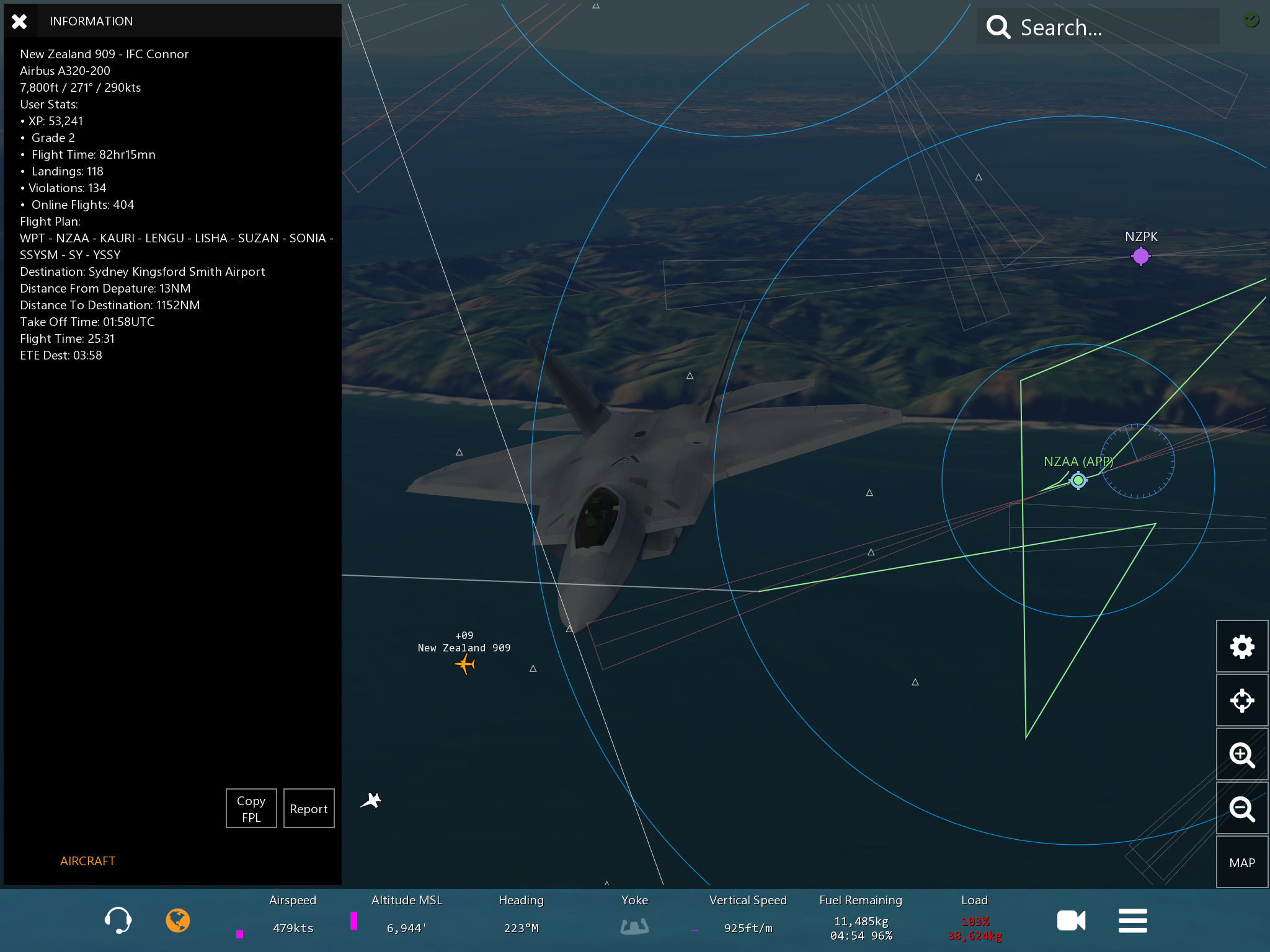
Task: Report this pilot
Action: 309,808
